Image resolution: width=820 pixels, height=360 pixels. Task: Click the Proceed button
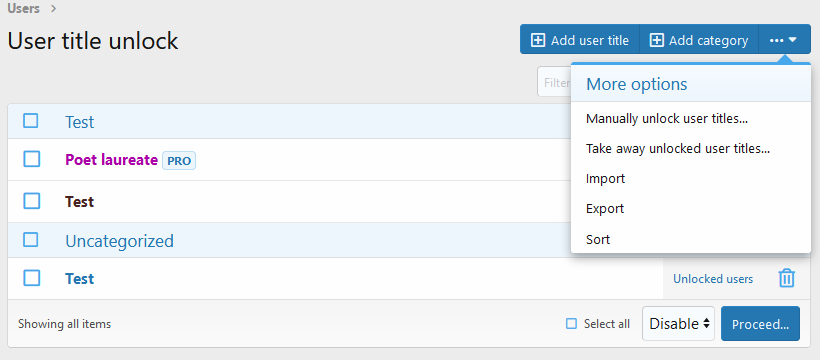click(x=760, y=324)
